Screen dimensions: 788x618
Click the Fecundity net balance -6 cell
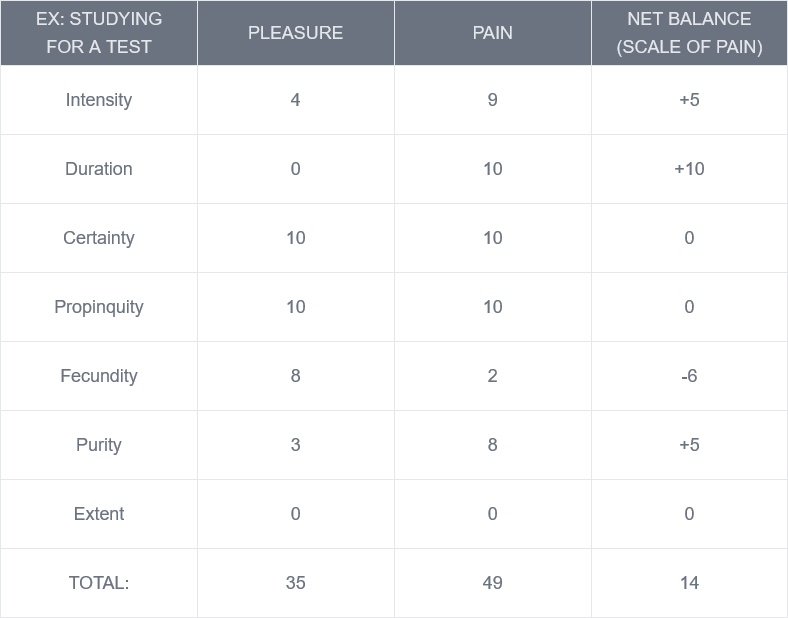click(689, 376)
